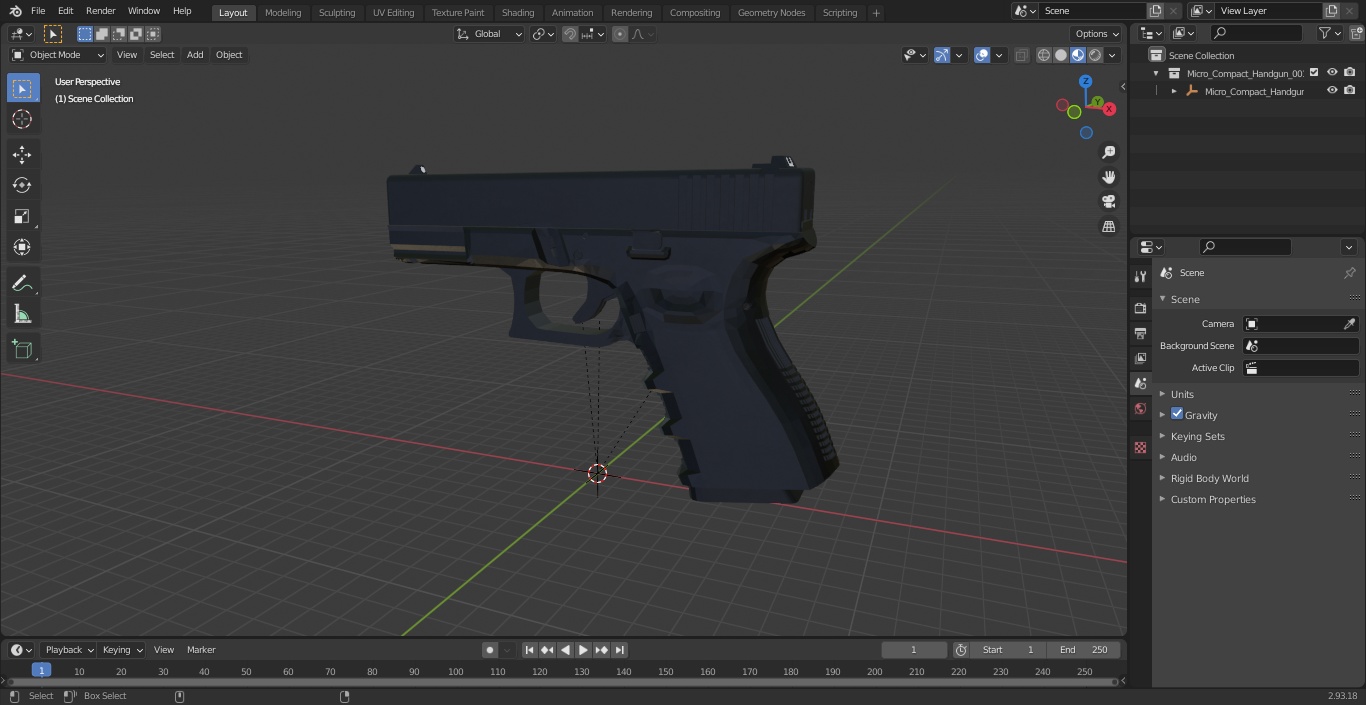1366x705 pixels.
Task: Click the camera eyedropper icon
Action: 1349,324
